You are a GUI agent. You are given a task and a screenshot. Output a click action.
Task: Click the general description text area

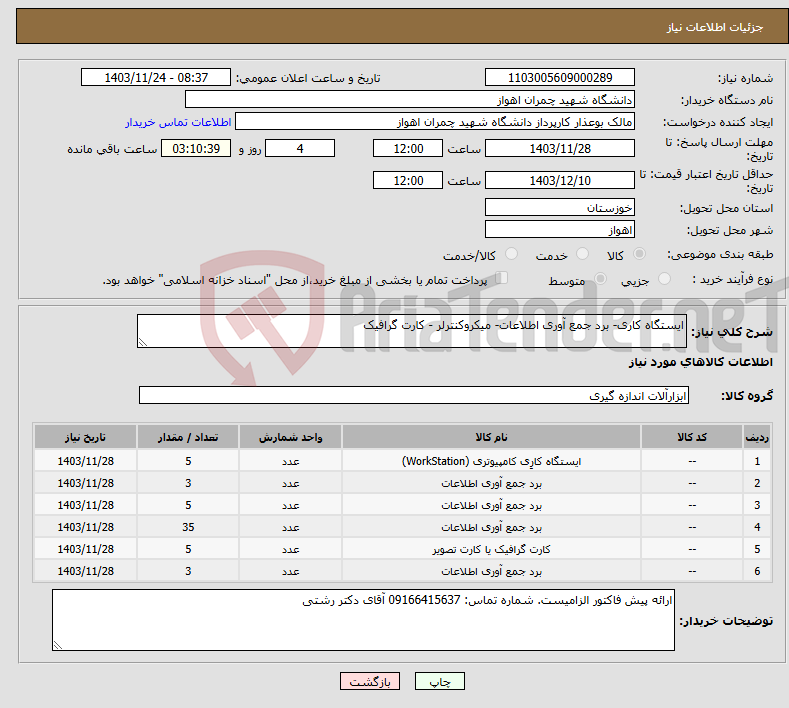[412, 331]
